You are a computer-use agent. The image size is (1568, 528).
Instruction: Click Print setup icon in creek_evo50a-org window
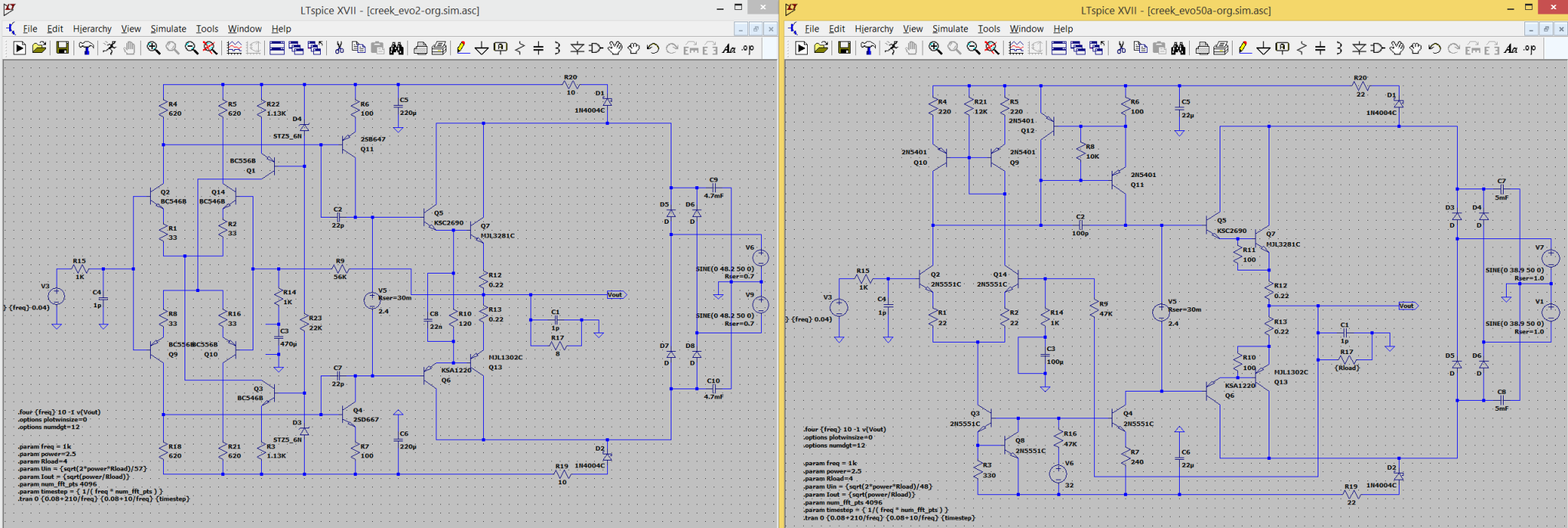[x=1221, y=48]
